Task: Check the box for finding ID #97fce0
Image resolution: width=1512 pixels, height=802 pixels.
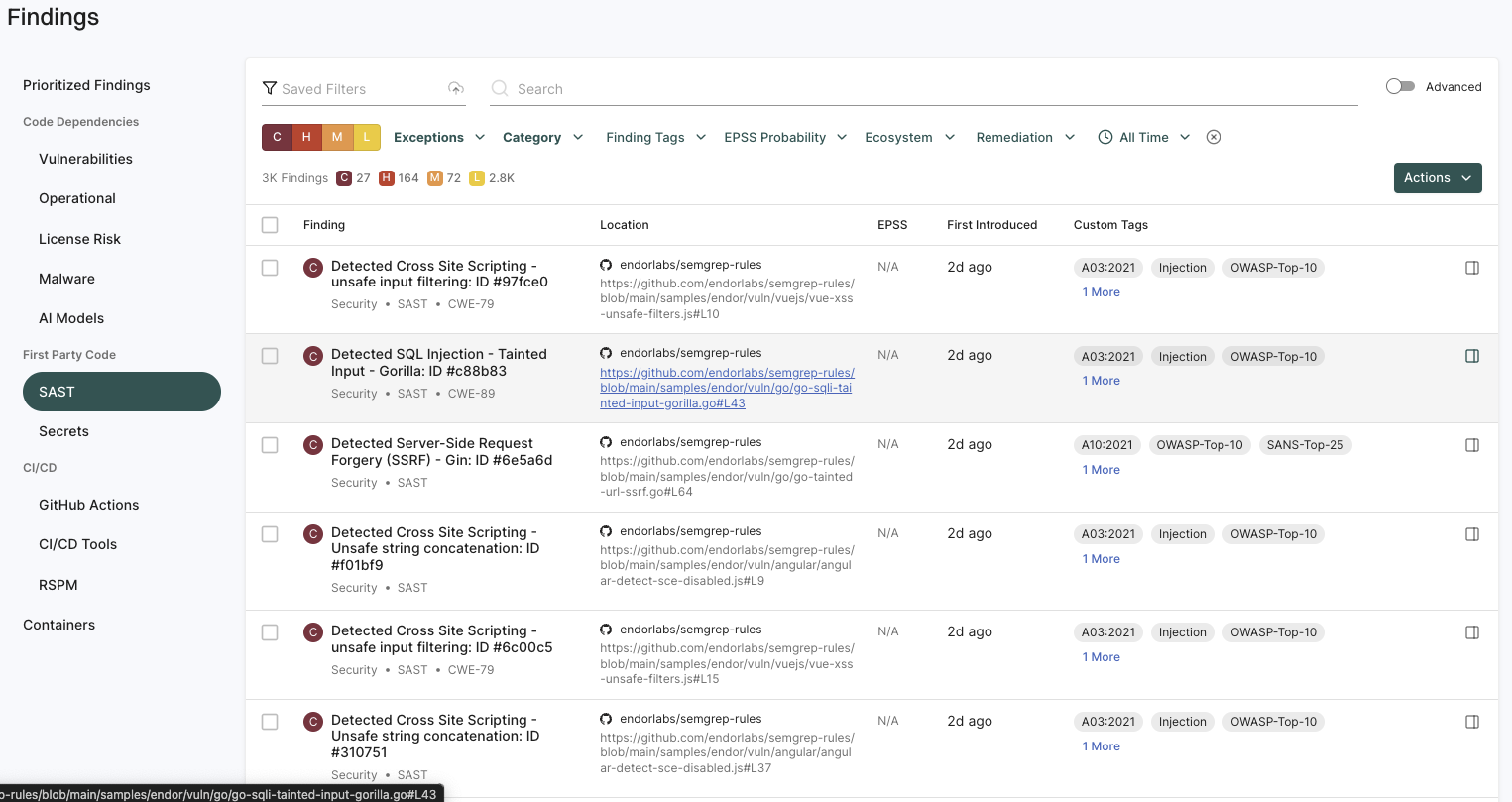Action: pyautogui.click(x=270, y=268)
